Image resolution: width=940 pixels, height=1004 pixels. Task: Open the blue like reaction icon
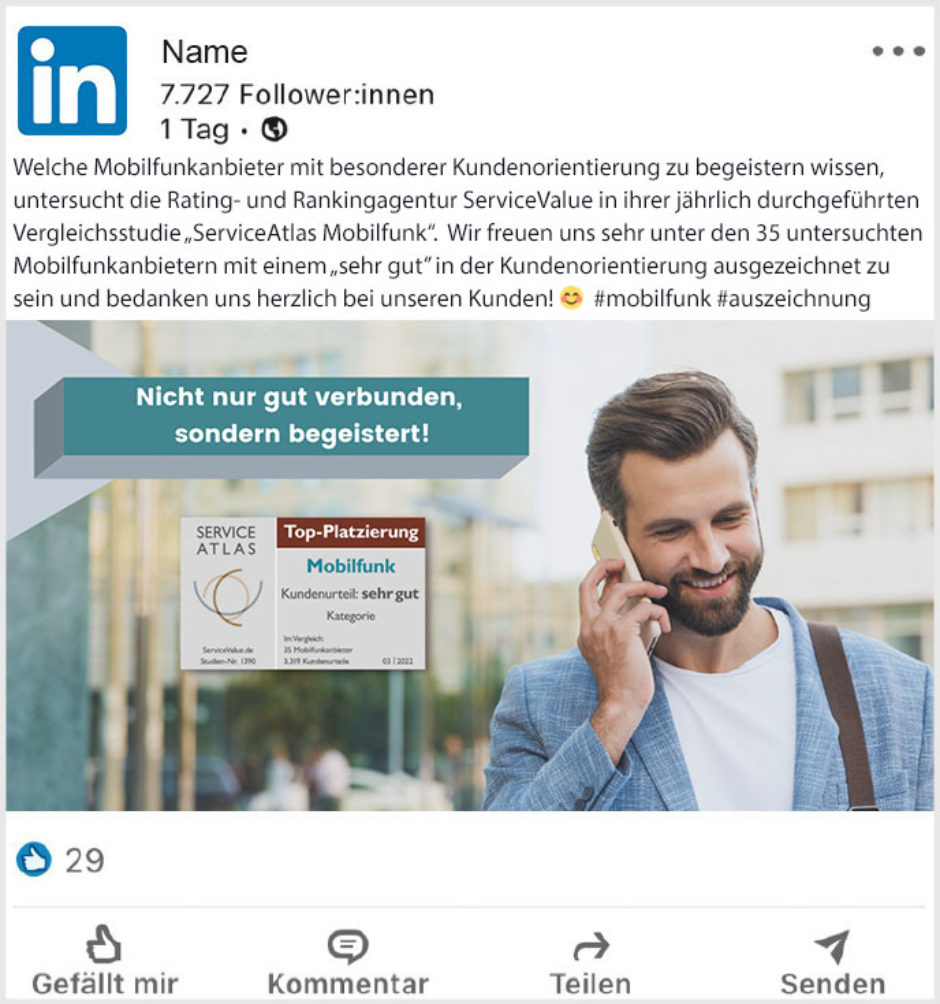(x=33, y=859)
